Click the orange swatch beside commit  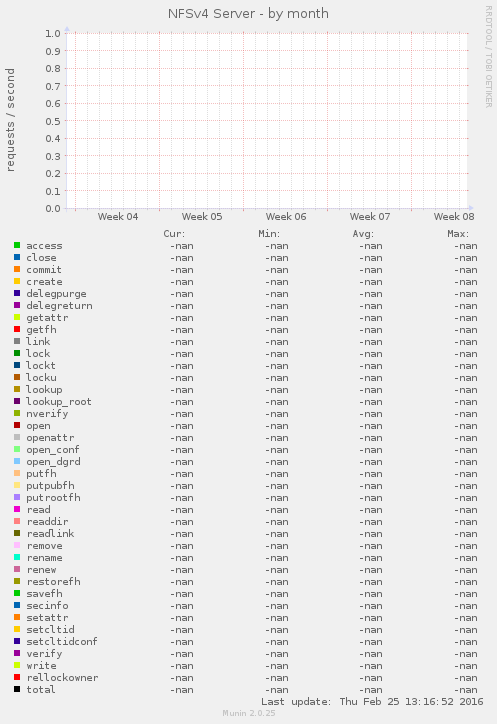(x=17, y=269)
